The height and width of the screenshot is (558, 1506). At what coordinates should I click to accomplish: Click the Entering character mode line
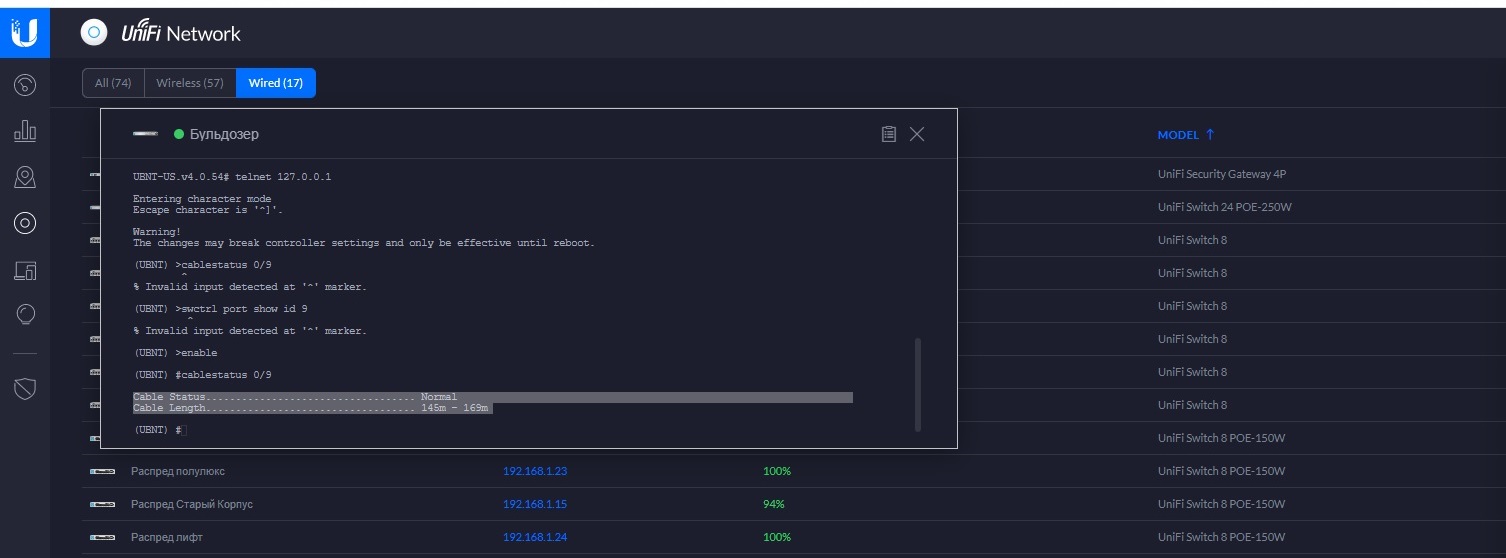tap(202, 199)
